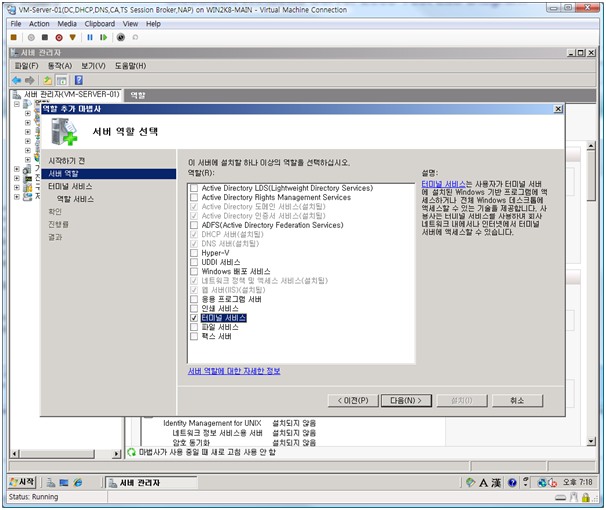Open the 보기(V) menu in Server Manager

pyautogui.click(x=93, y=66)
